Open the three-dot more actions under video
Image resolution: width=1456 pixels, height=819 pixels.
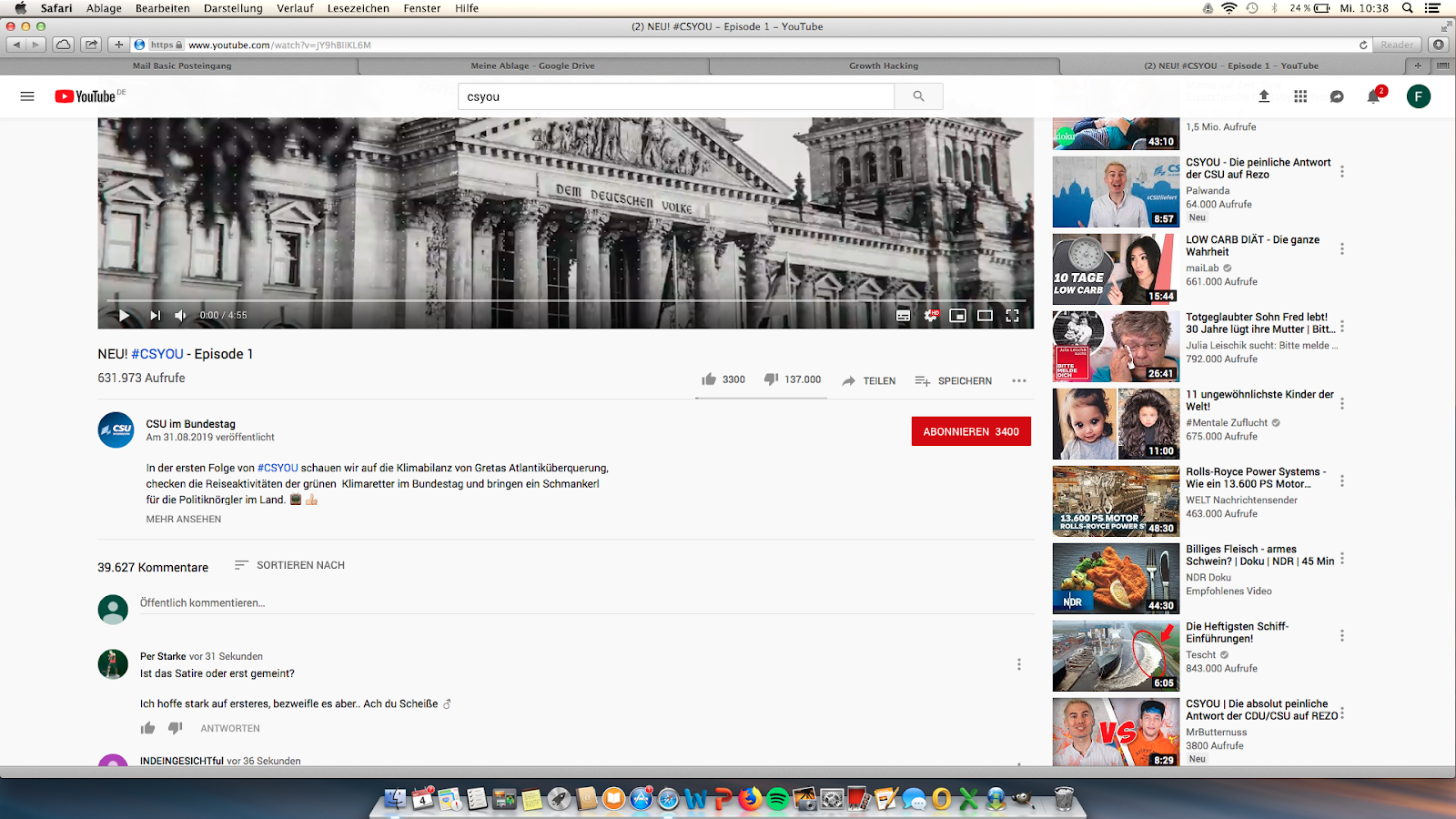click(1019, 380)
